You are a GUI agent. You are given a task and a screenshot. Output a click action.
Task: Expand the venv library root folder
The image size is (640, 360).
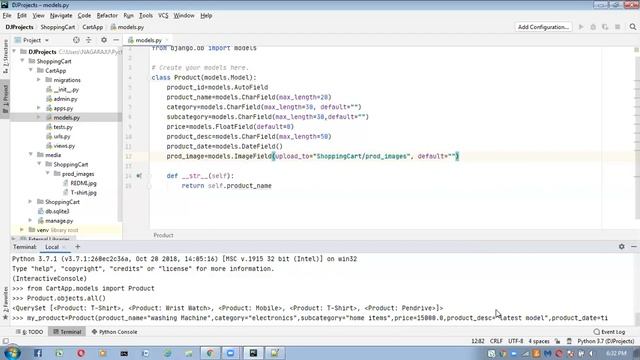22,230
